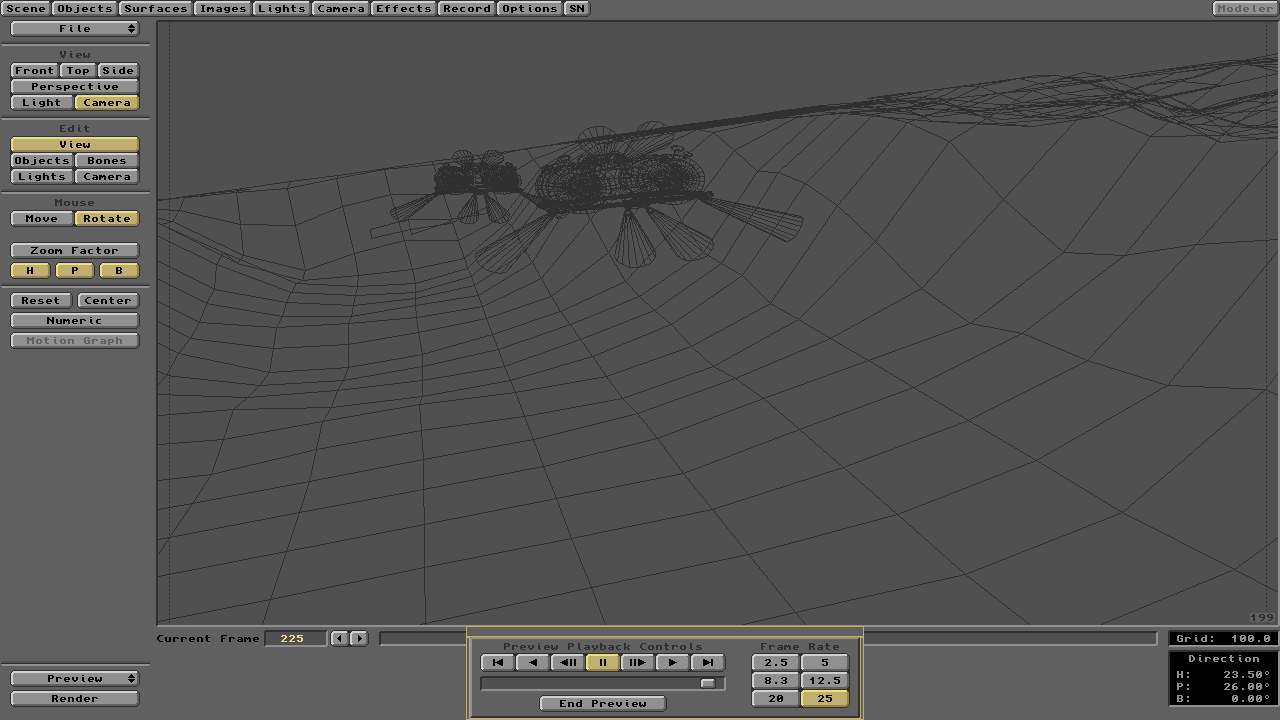Edit Objects in the Edit section

click(42, 160)
